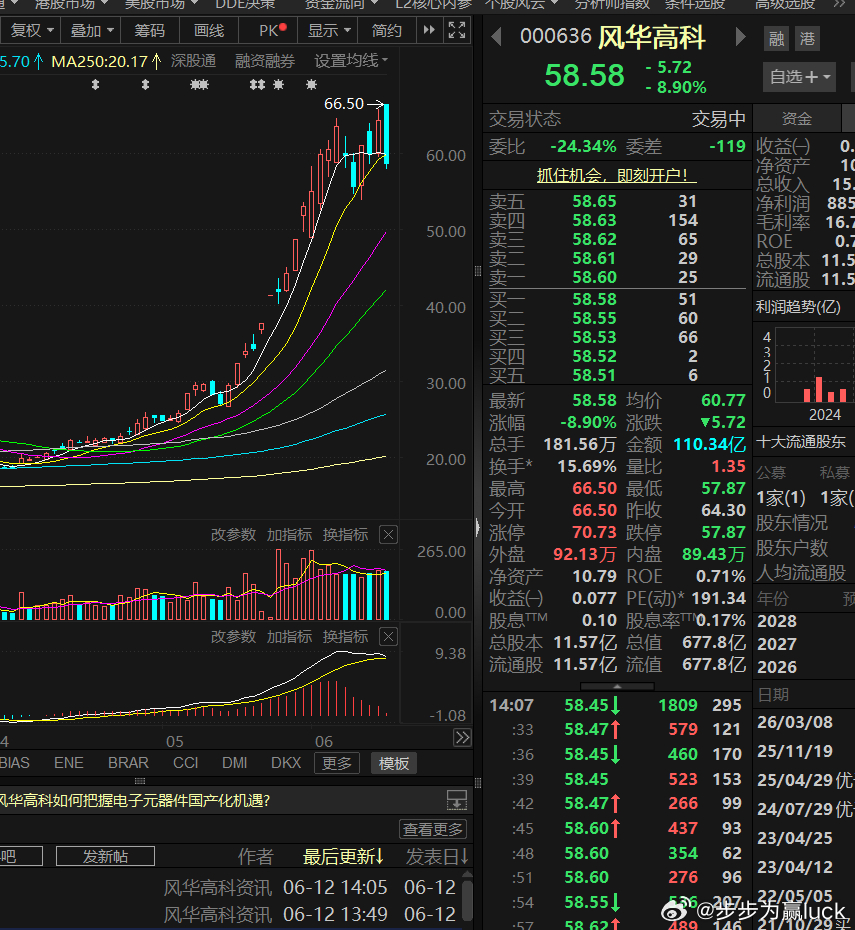Select the DKX indicator tab
855x930 pixels.
pos(286,763)
